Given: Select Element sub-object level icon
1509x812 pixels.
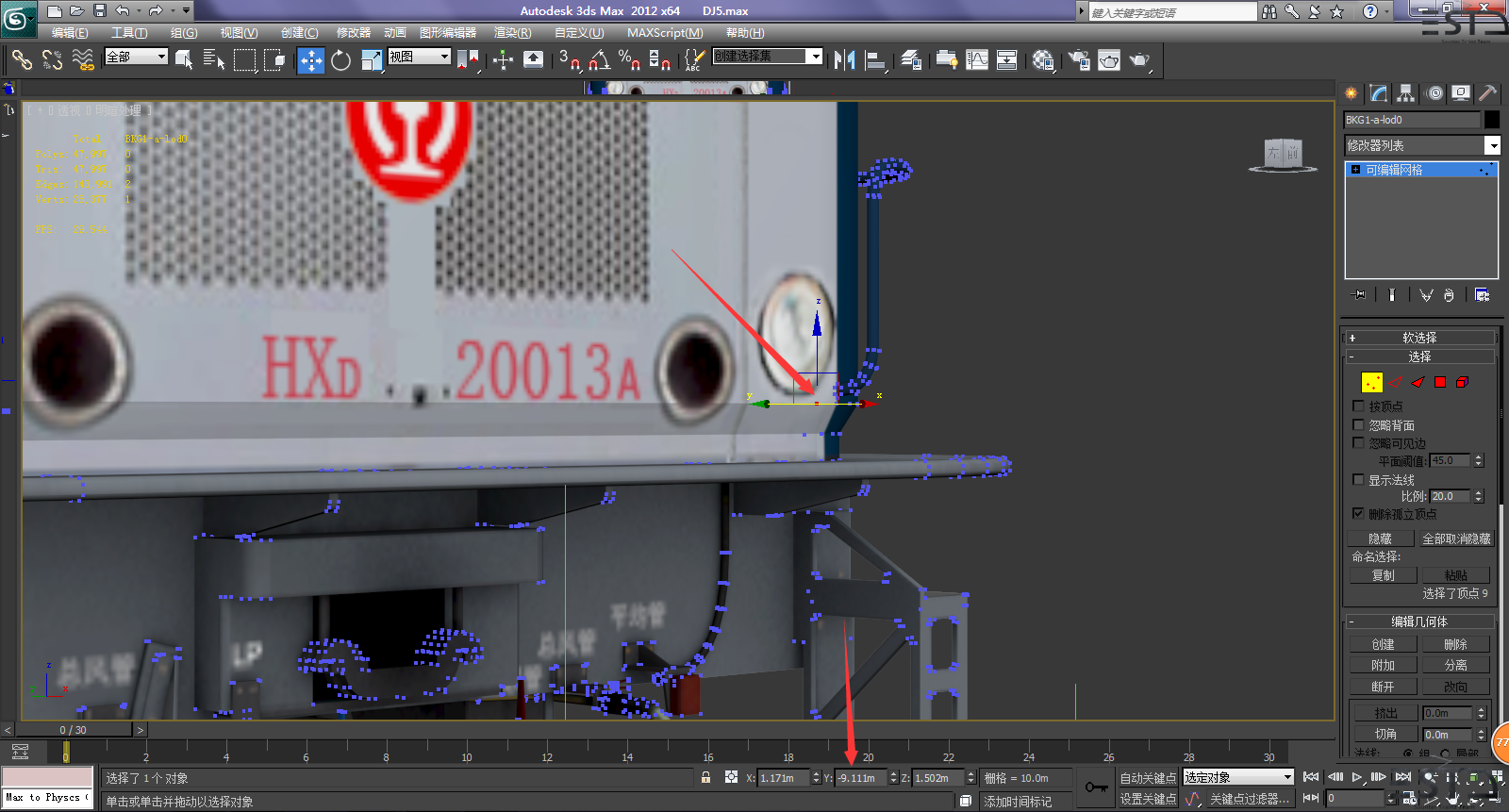Looking at the screenshot, I should pyautogui.click(x=1462, y=382).
